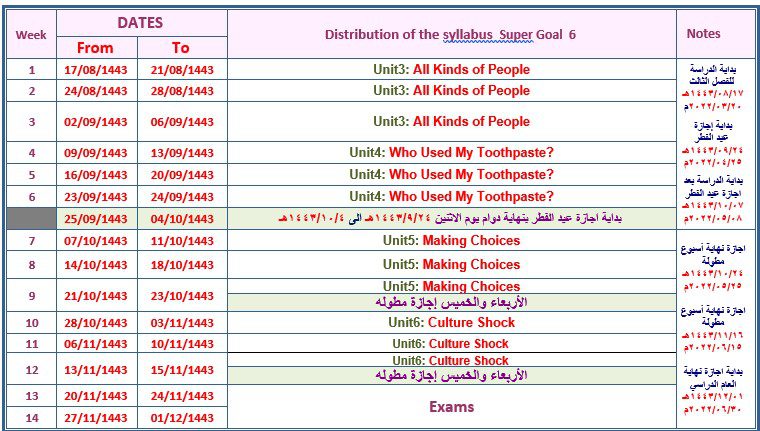Viewport: 760px width, 431px height.
Task: Click the To date 23/10/1443
Action: [182, 296]
